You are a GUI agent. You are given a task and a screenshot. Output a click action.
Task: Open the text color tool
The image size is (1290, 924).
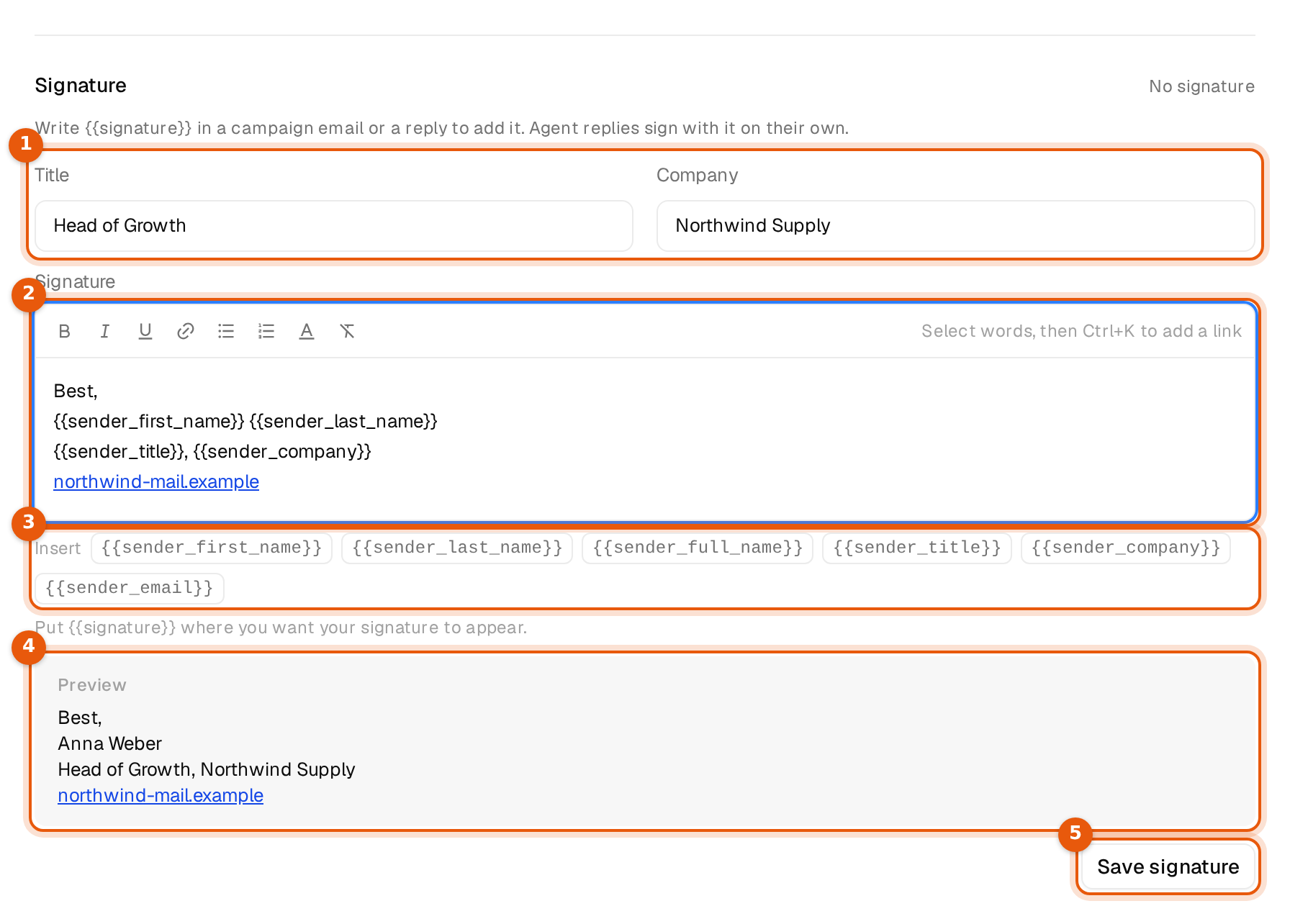point(307,331)
